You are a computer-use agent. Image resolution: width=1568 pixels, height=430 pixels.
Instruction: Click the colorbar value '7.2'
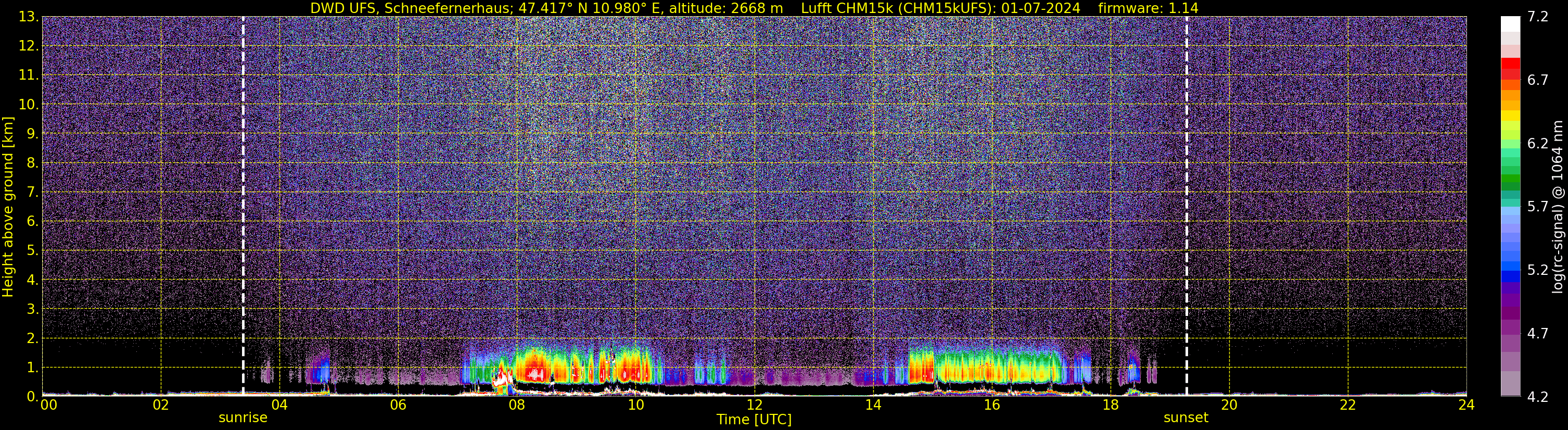[x=1538, y=17]
